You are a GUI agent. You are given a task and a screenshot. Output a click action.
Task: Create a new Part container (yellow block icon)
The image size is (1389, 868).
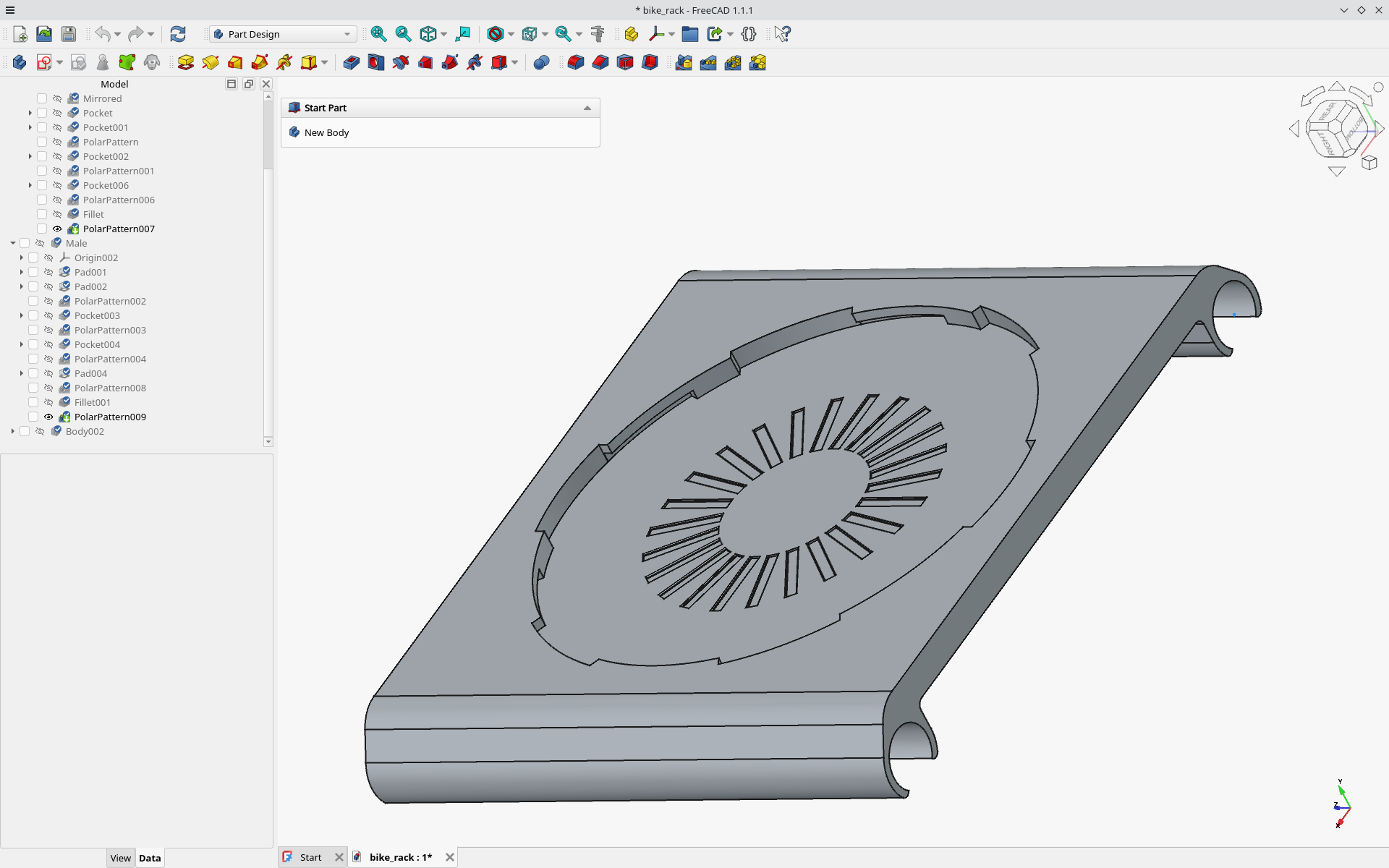pos(631,34)
